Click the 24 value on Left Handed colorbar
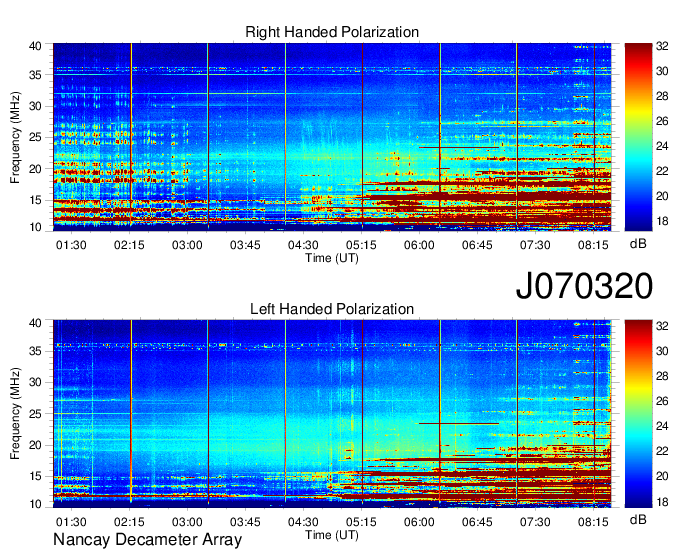The image size is (680, 552). coord(662,426)
